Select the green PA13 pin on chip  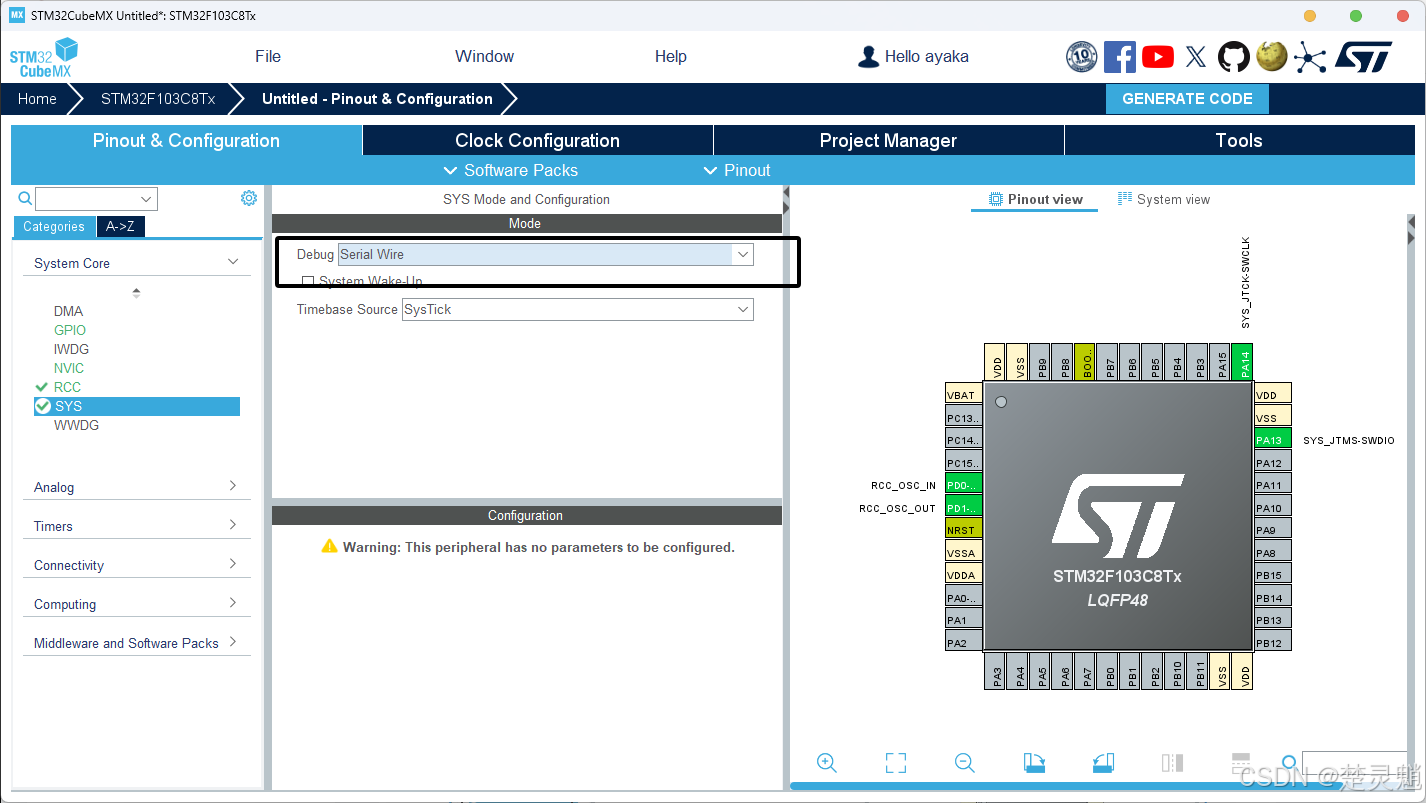click(x=1272, y=440)
